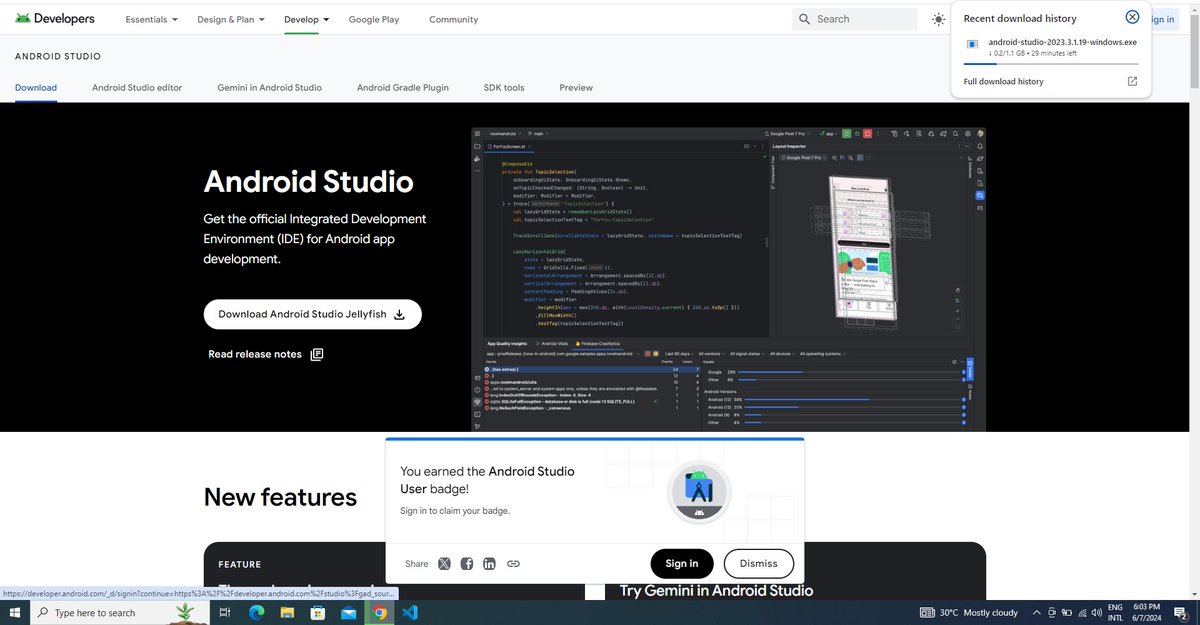Click the download arrow icon on Jellyfish button
1200x625 pixels.
click(399, 314)
